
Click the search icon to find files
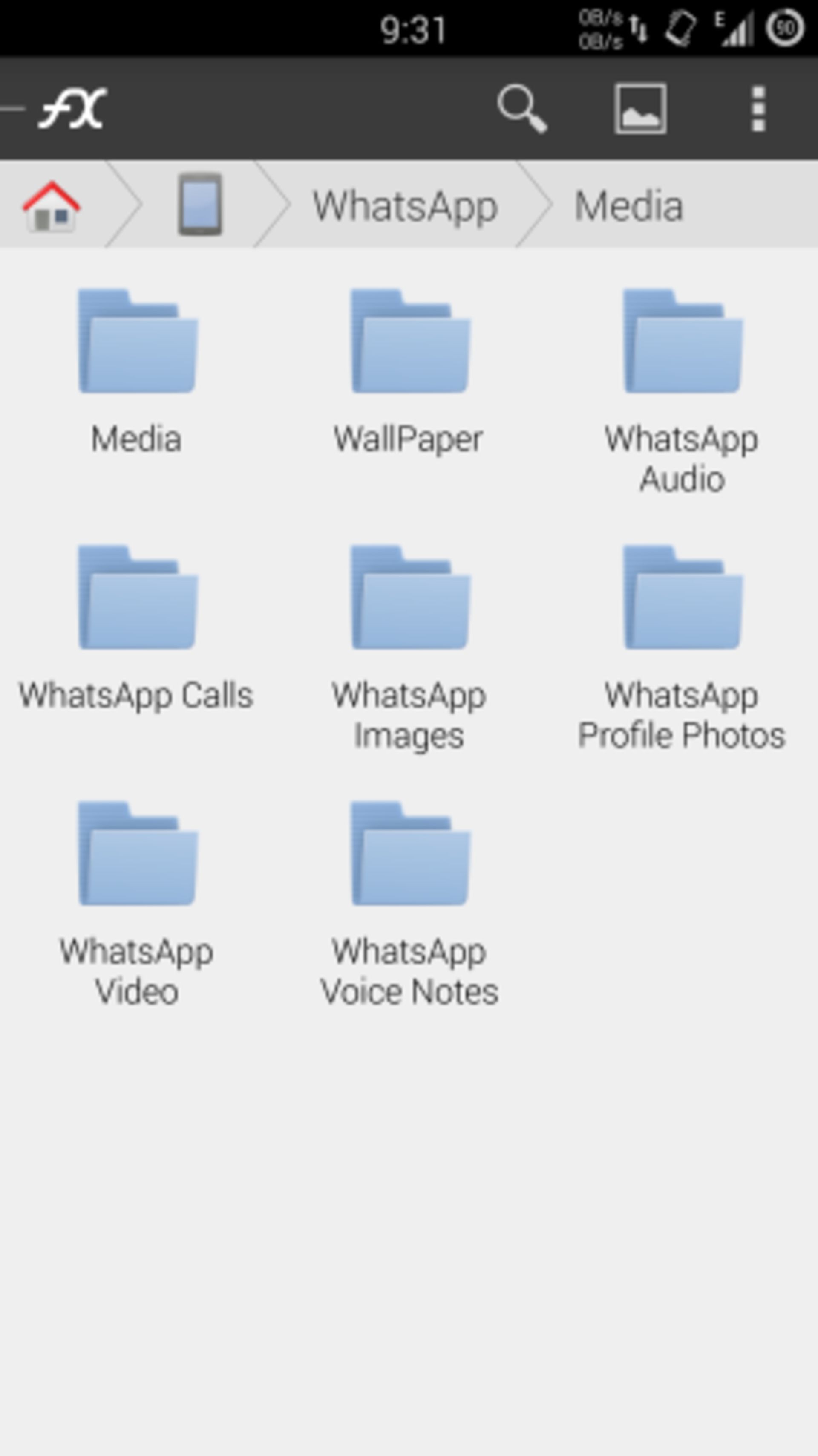(525, 109)
